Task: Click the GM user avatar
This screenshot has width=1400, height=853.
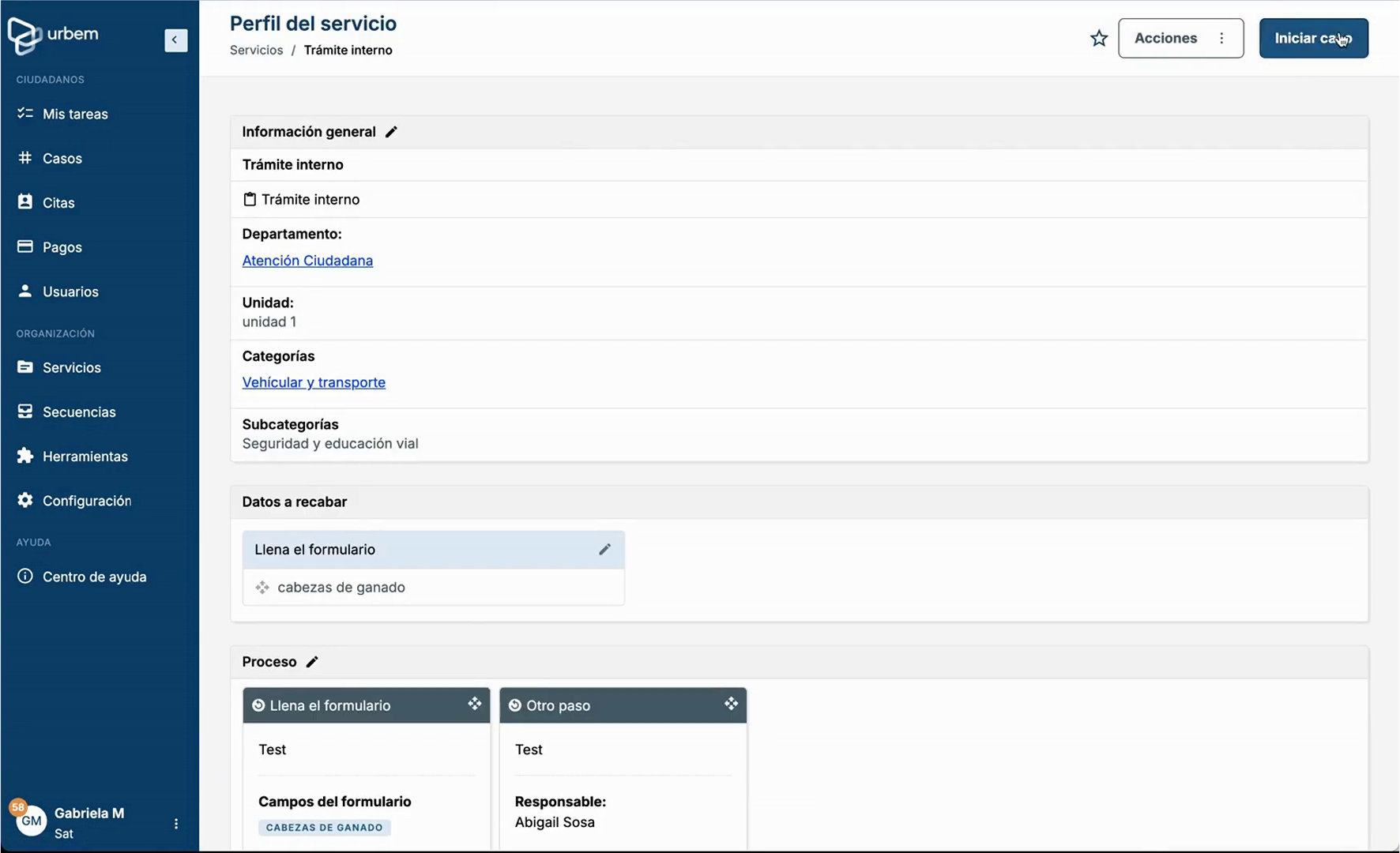Action: pyautogui.click(x=32, y=821)
